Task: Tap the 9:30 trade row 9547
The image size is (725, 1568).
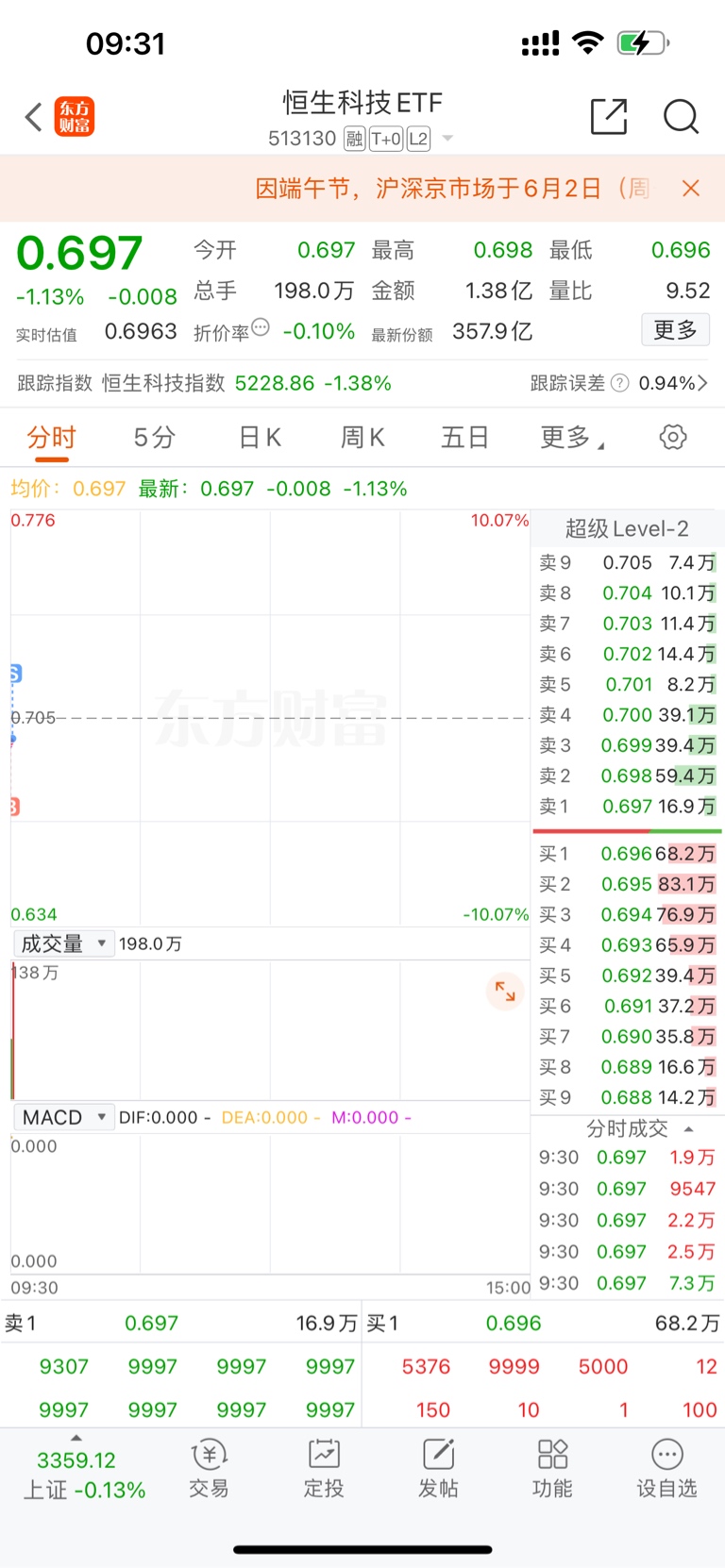Action: [627, 1189]
